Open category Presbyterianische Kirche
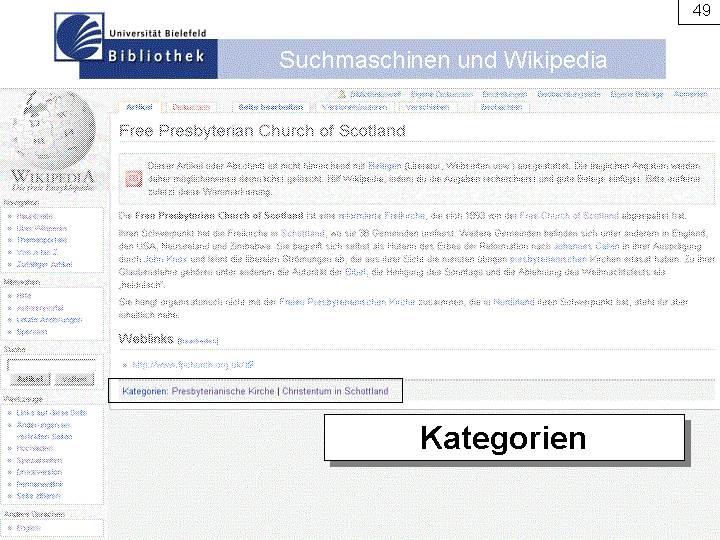 point(223,391)
